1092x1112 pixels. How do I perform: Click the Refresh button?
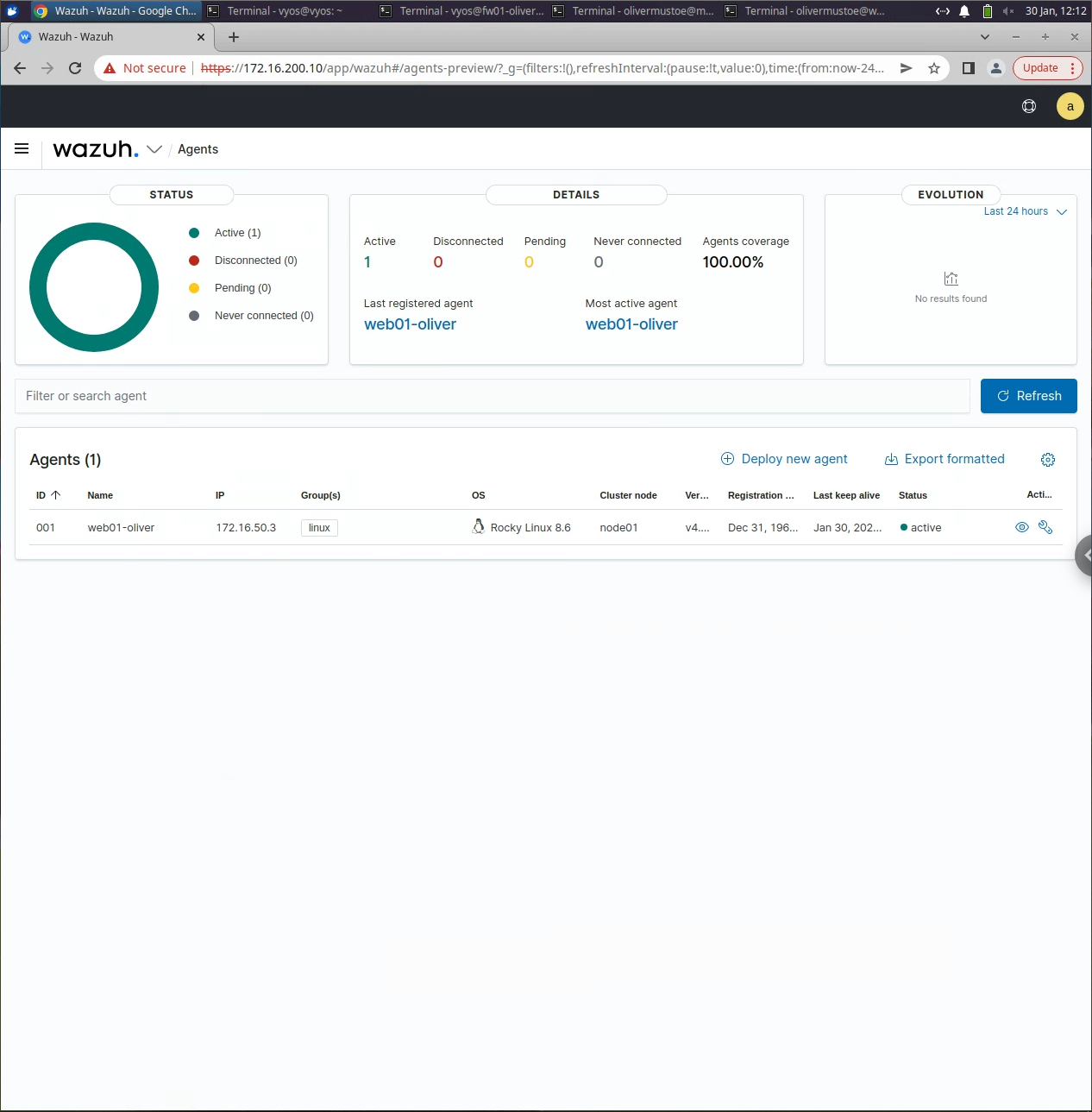1029,396
